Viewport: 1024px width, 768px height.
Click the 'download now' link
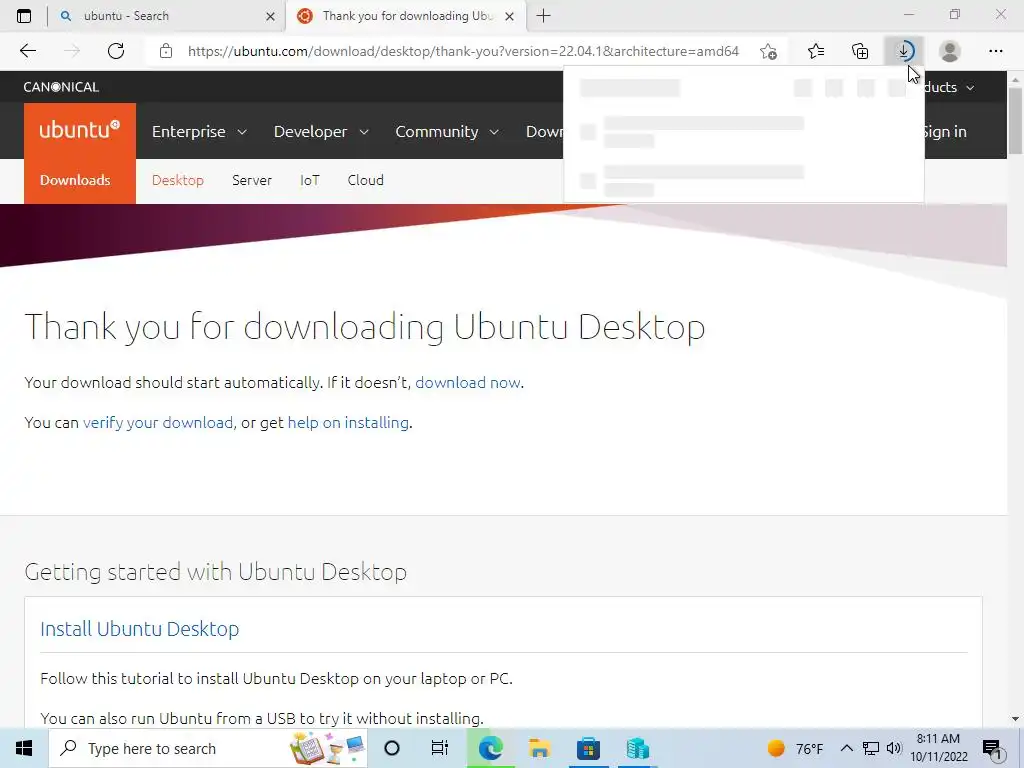pyautogui.click(x=468, y=383)
